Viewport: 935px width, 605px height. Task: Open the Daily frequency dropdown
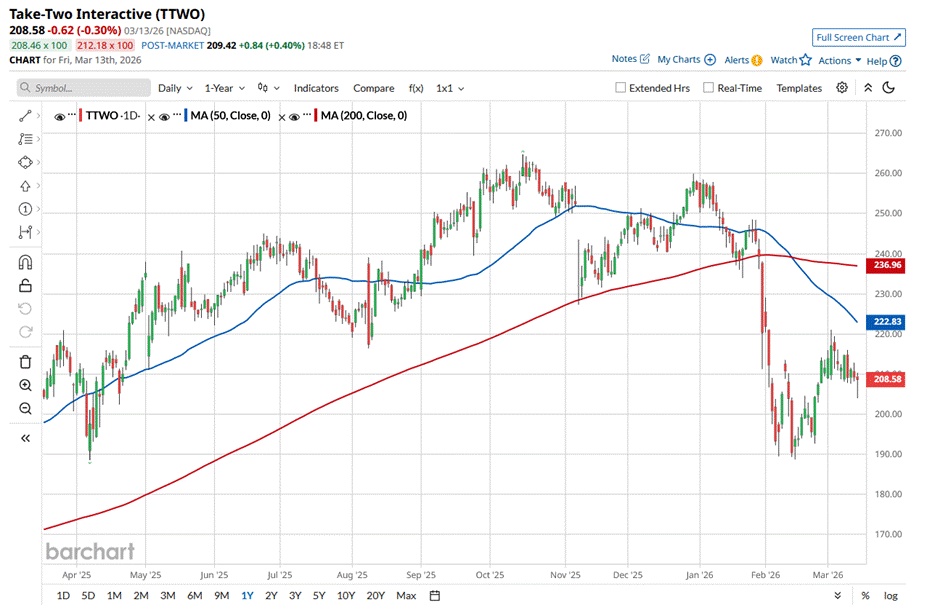(175, 88)
